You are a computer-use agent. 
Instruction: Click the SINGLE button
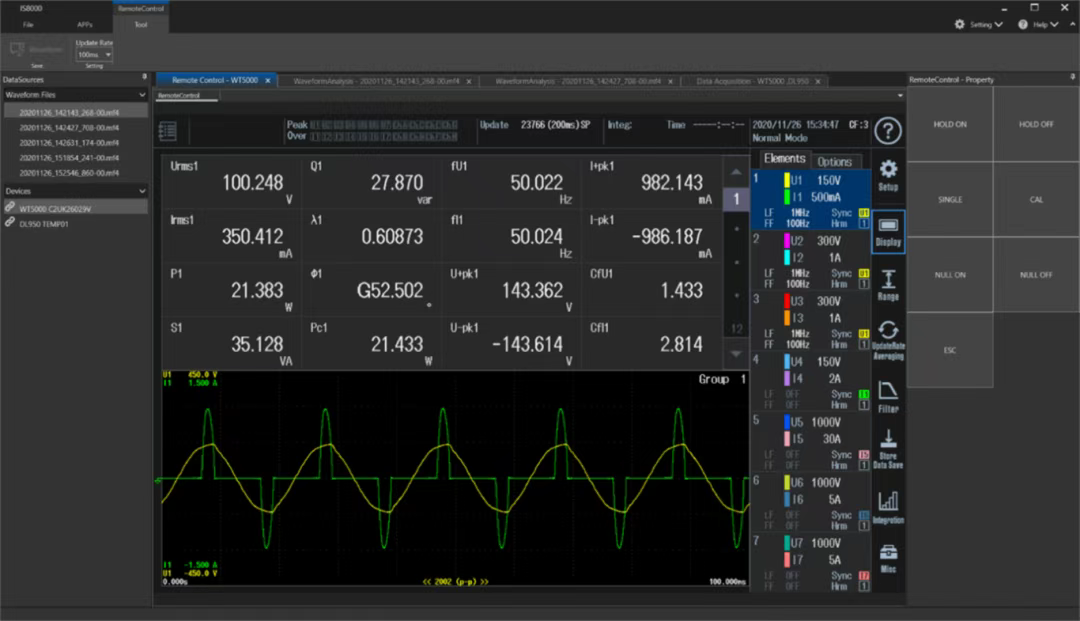pos(950,200)
